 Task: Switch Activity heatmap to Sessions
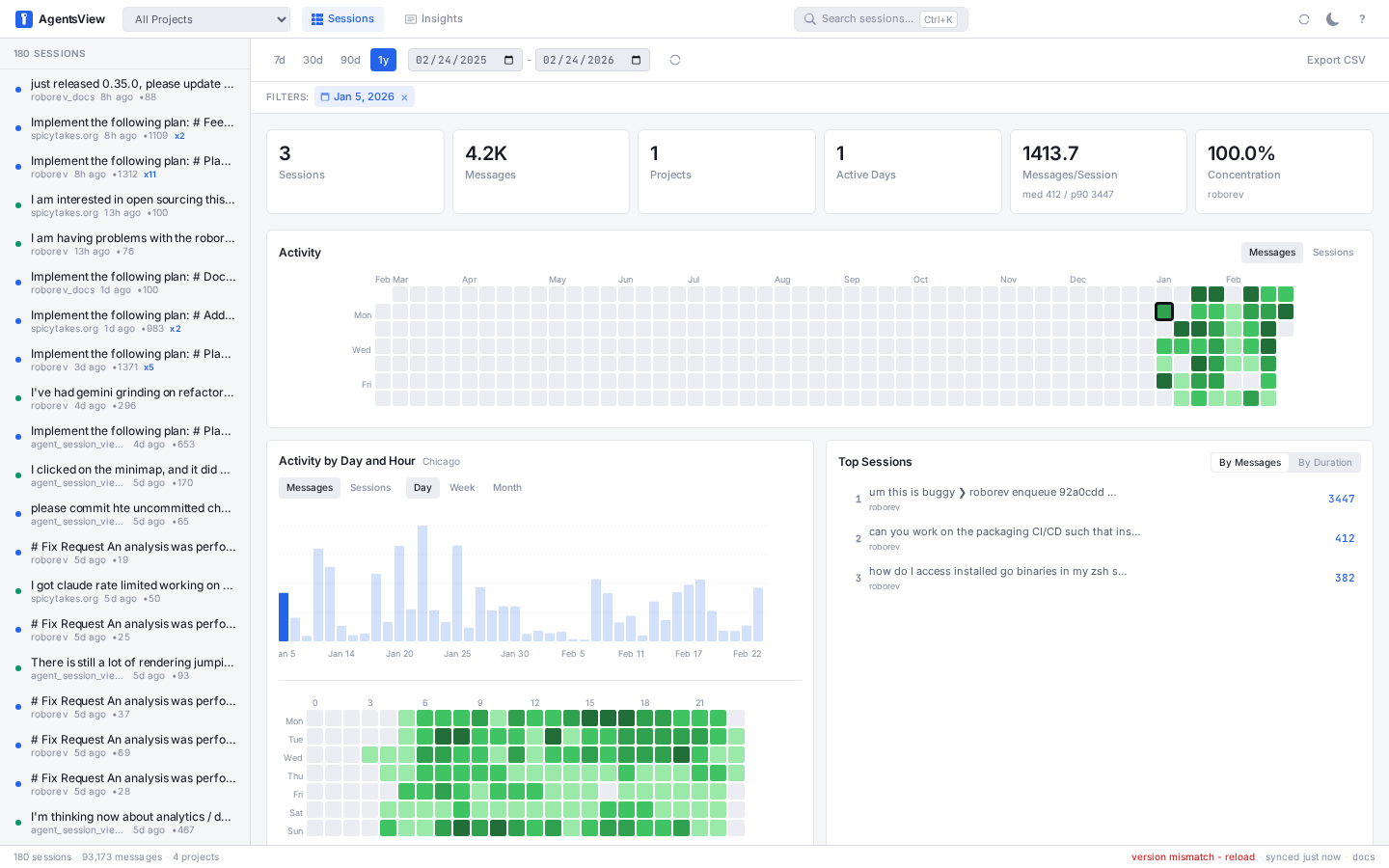click(1332, 253)
